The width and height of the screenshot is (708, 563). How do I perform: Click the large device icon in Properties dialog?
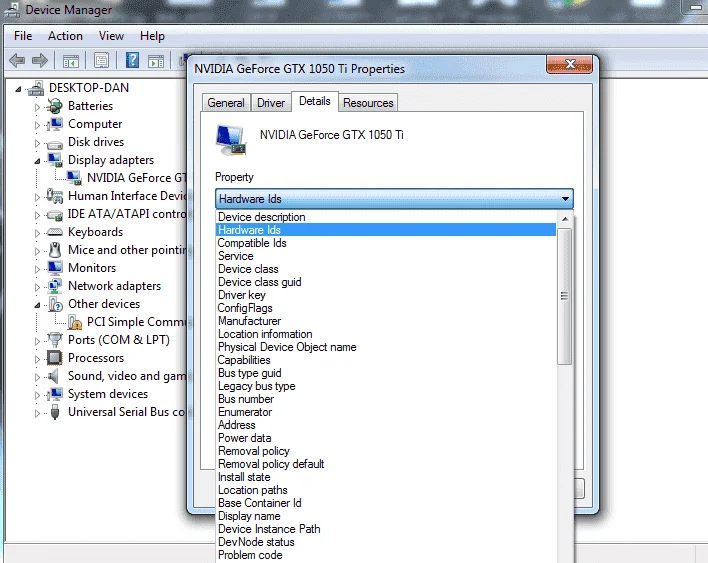pyautogui.click(x=232, y=140)
